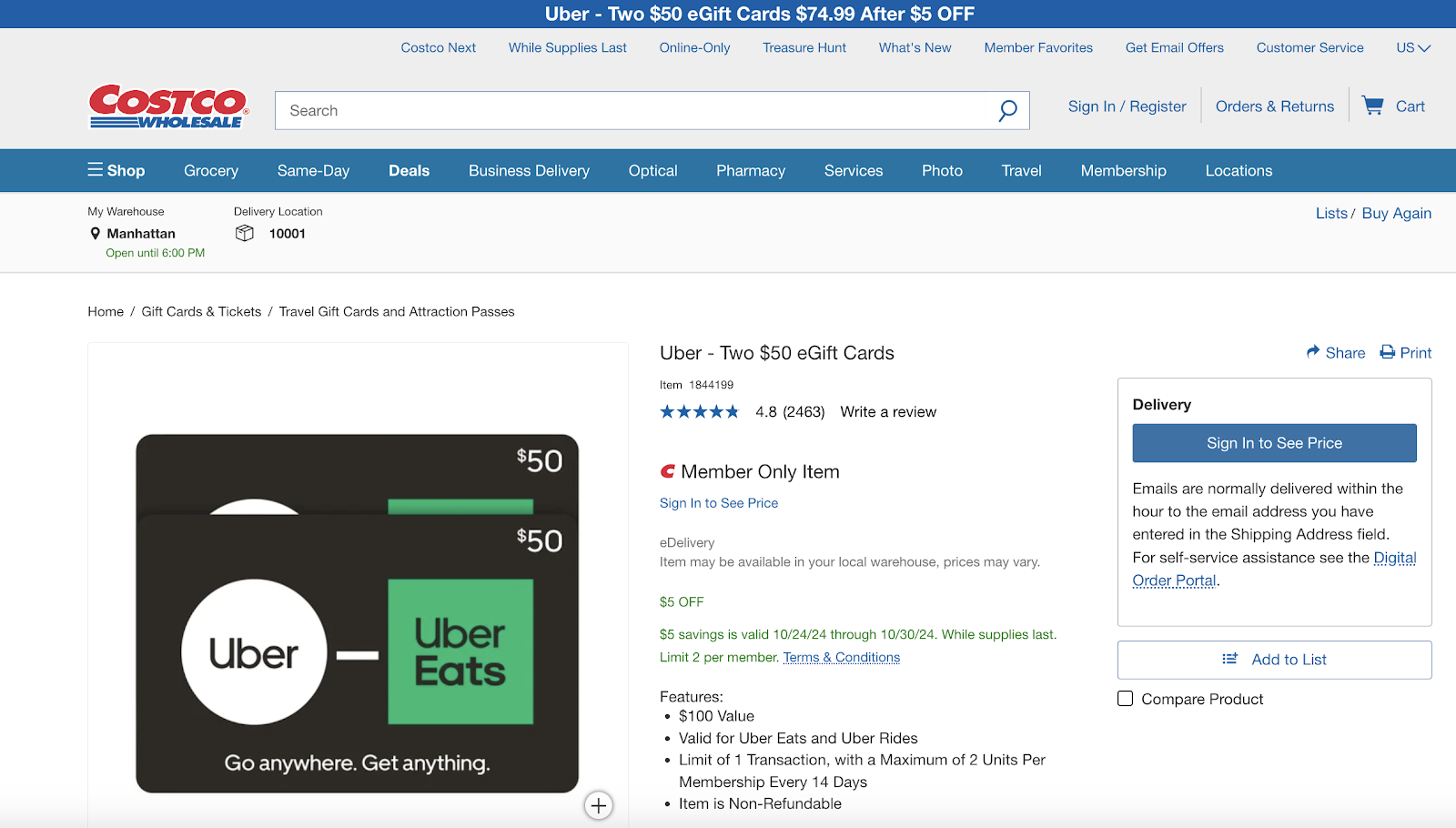
Task: Open Travel in navigation bar
Action: point(1021,170)
